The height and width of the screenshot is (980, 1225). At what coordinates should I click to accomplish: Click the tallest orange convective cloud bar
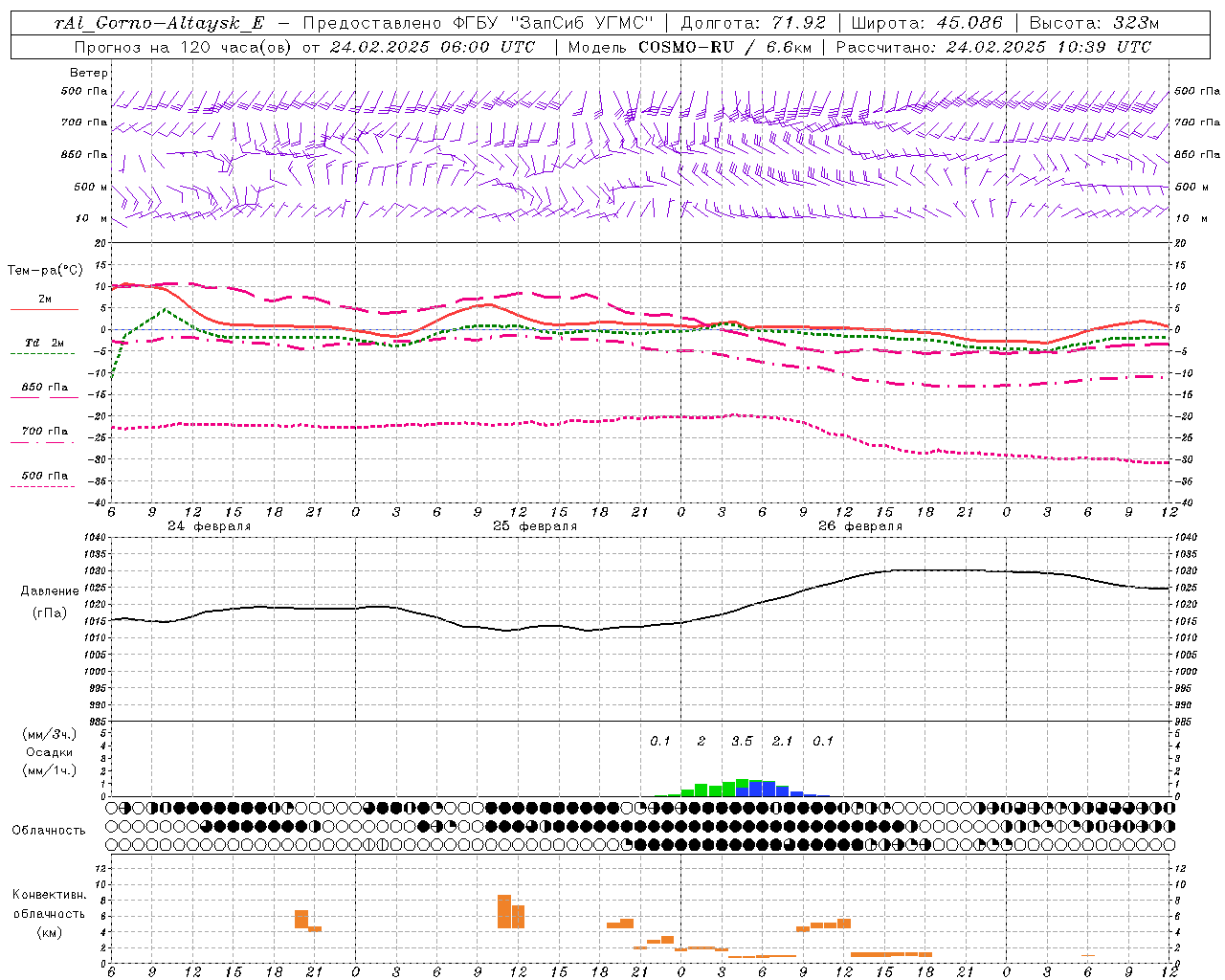pyautogui.click(x=504, y=911)
